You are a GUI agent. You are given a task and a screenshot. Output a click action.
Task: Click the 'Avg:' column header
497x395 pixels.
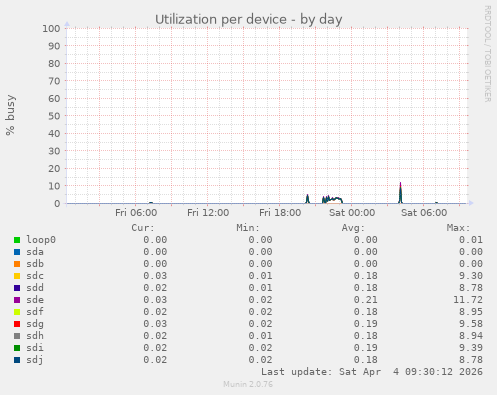coord(353,228)
